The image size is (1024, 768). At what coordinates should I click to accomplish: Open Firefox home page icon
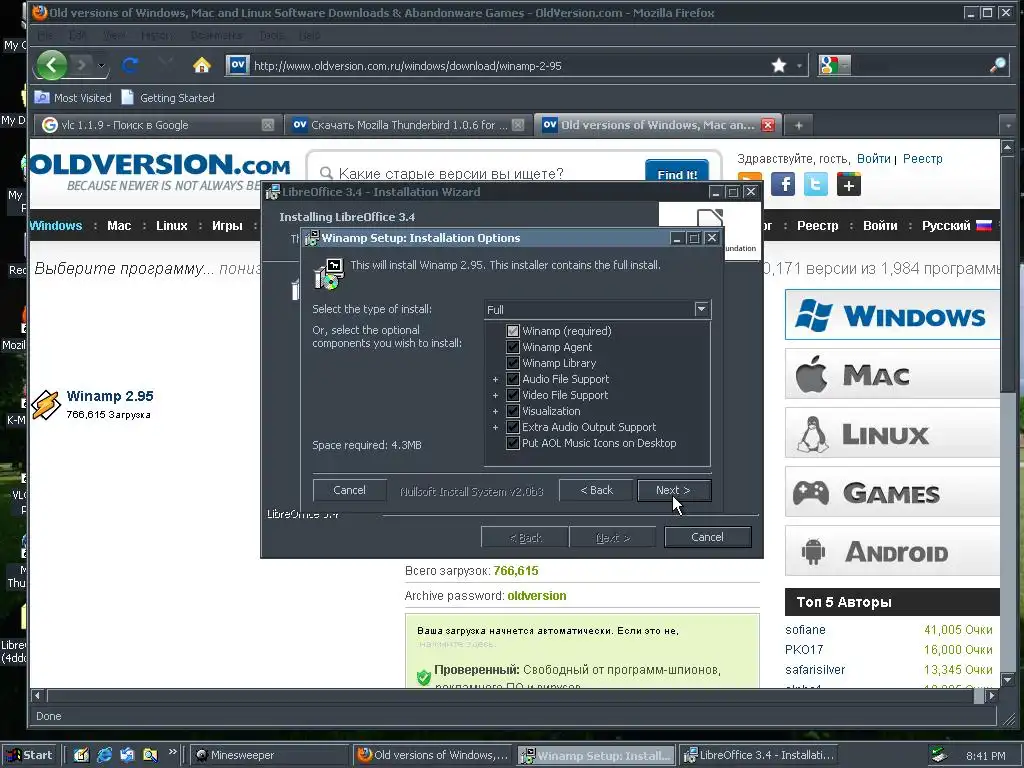tap(202, 65)
